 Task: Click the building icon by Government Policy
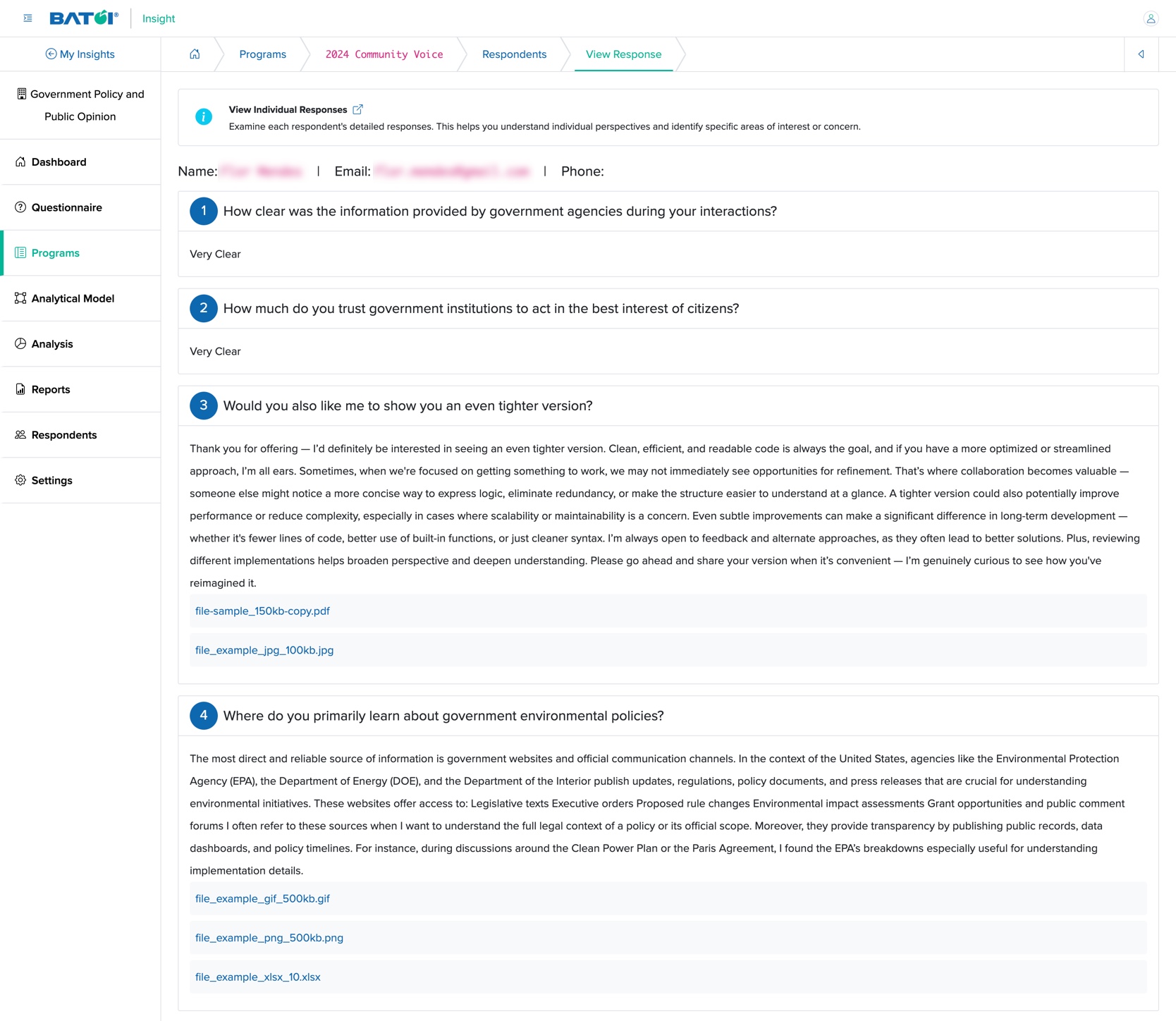22,94
